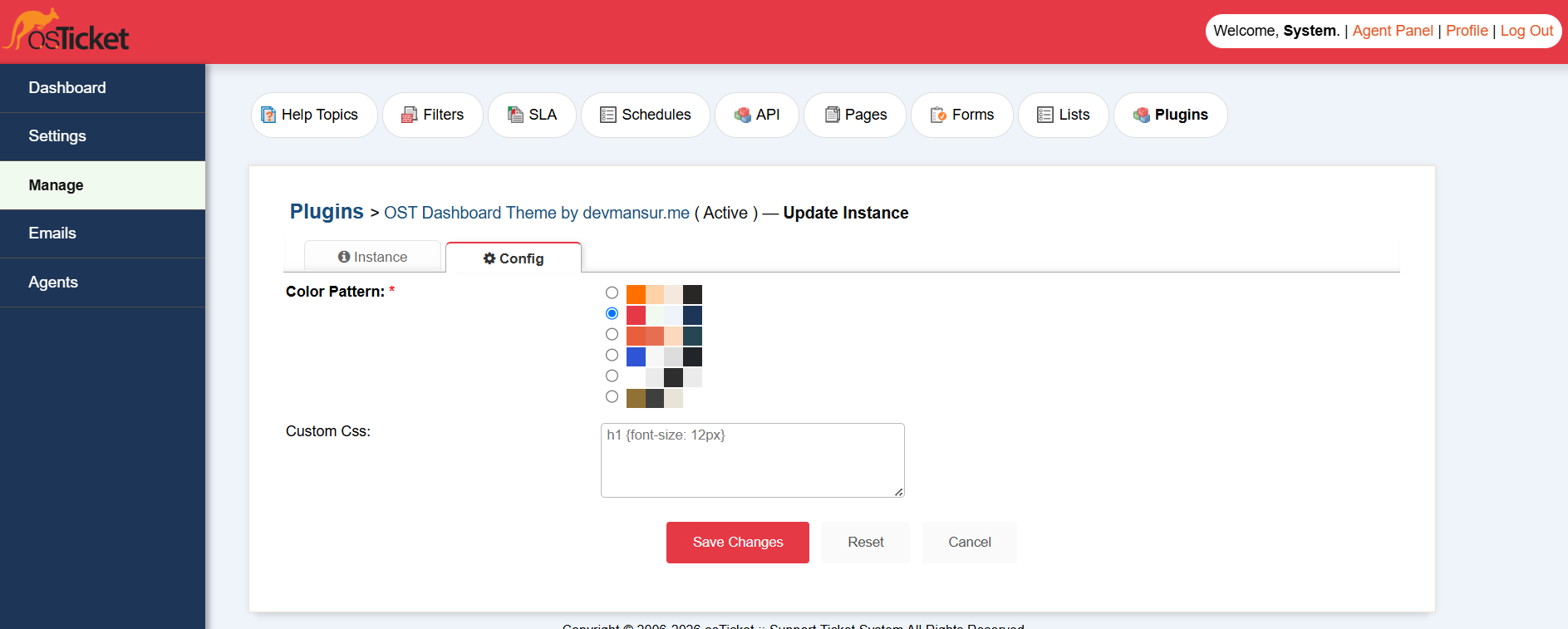Screen dimensions: 1568x629
Task: Open SLA section
Action: pyautogui.click(x=532, y=115)
